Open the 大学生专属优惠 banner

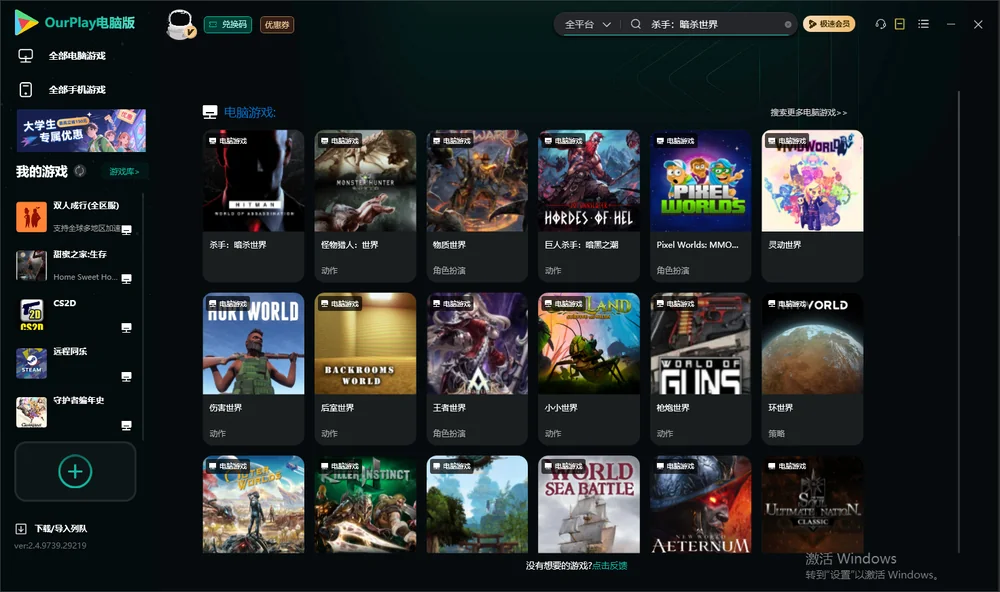point(81,130)
